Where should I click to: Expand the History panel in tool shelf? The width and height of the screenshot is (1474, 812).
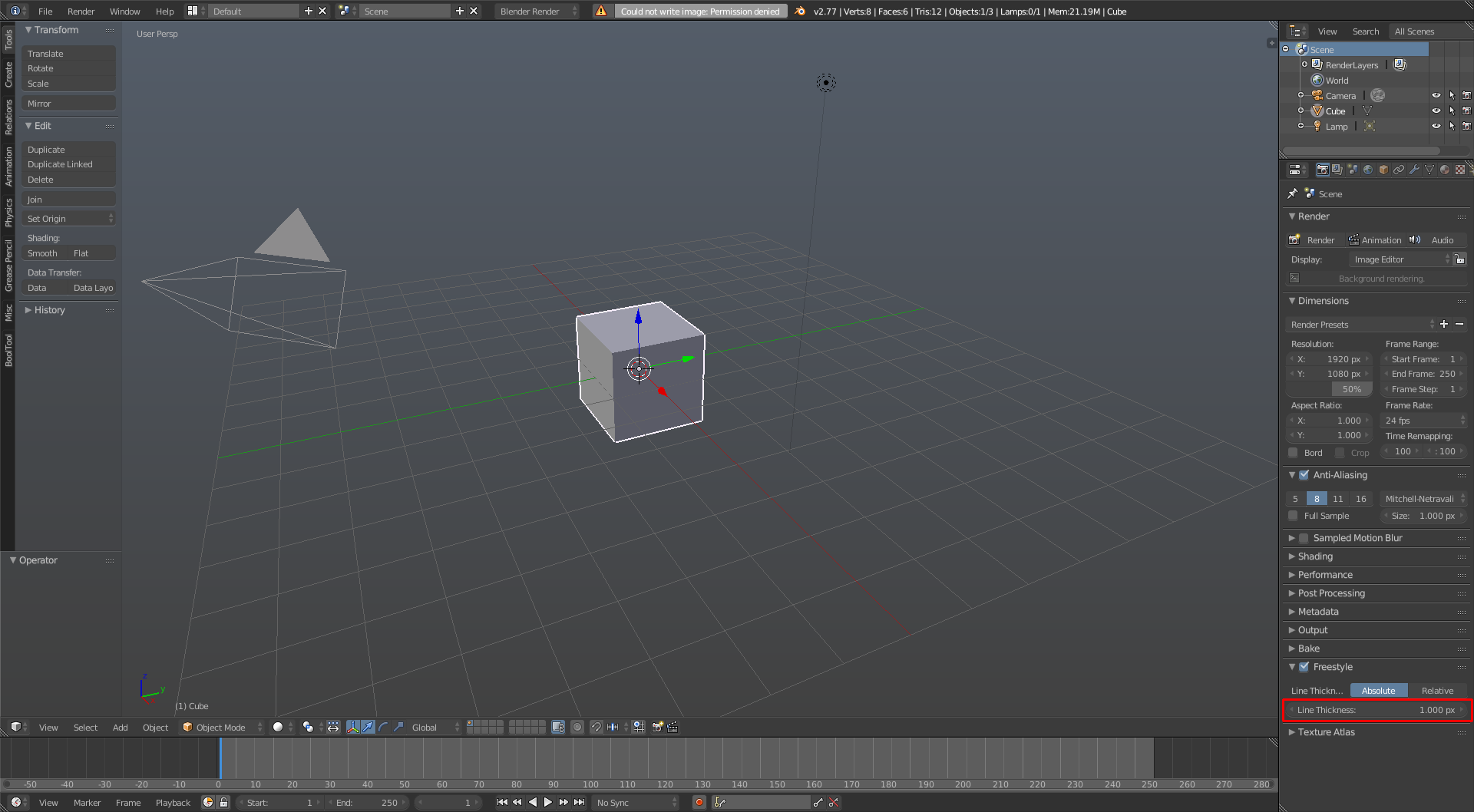click(x=50, y=310)
